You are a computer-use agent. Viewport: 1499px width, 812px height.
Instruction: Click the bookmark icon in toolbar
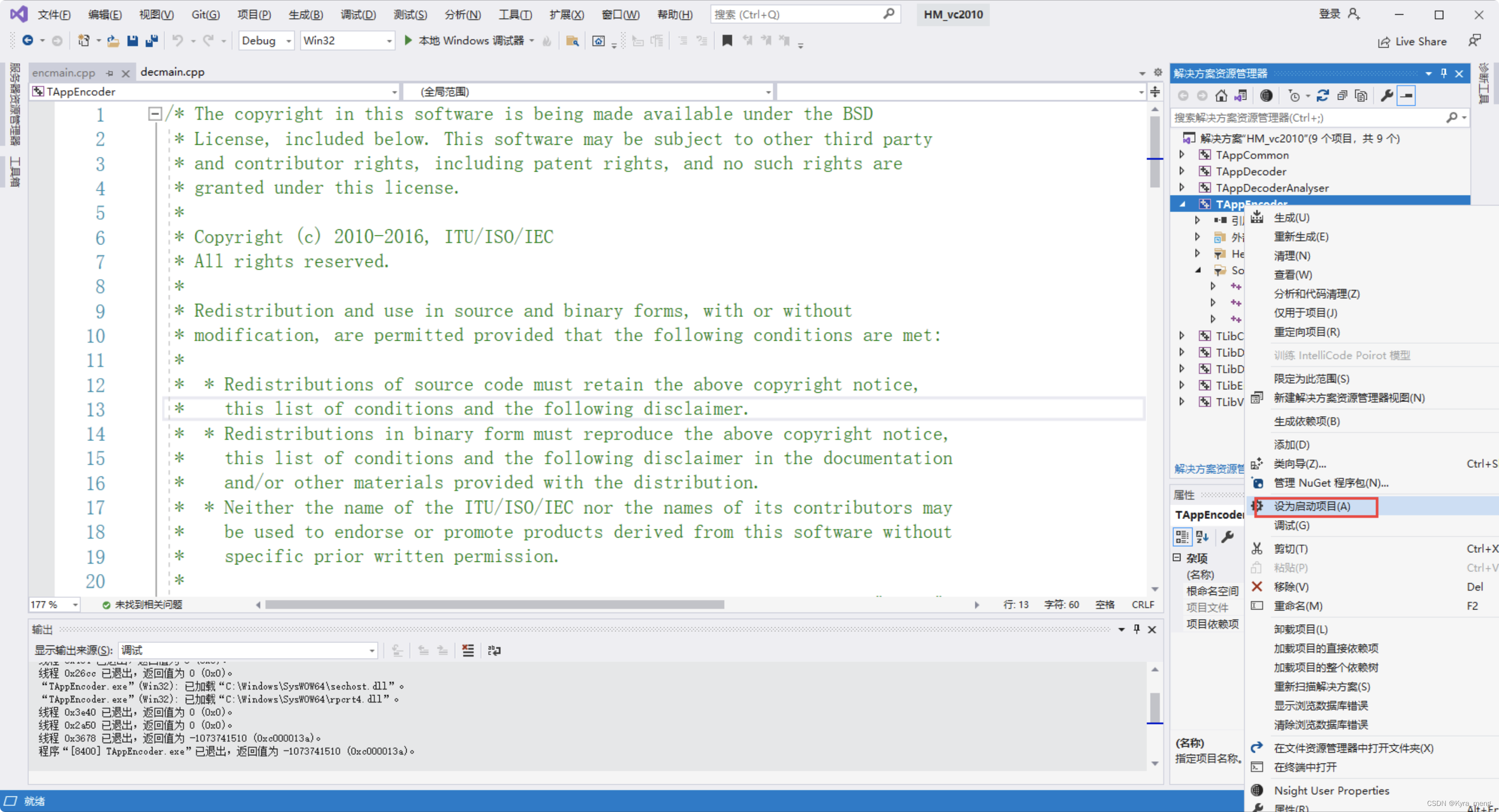[727, 40]
